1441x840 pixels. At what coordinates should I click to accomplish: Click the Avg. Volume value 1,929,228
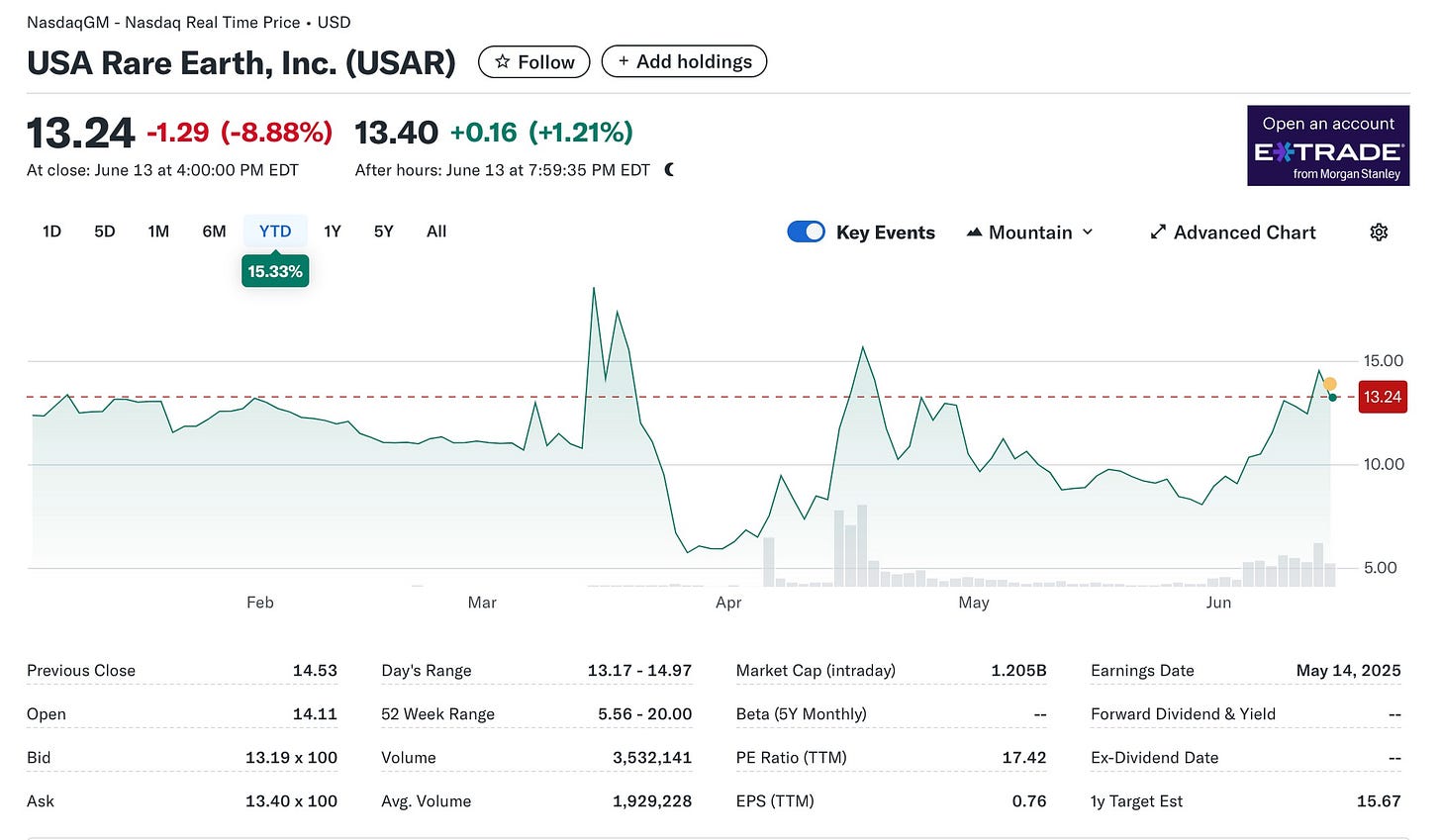pyautogui.click(x=652, y=800)
